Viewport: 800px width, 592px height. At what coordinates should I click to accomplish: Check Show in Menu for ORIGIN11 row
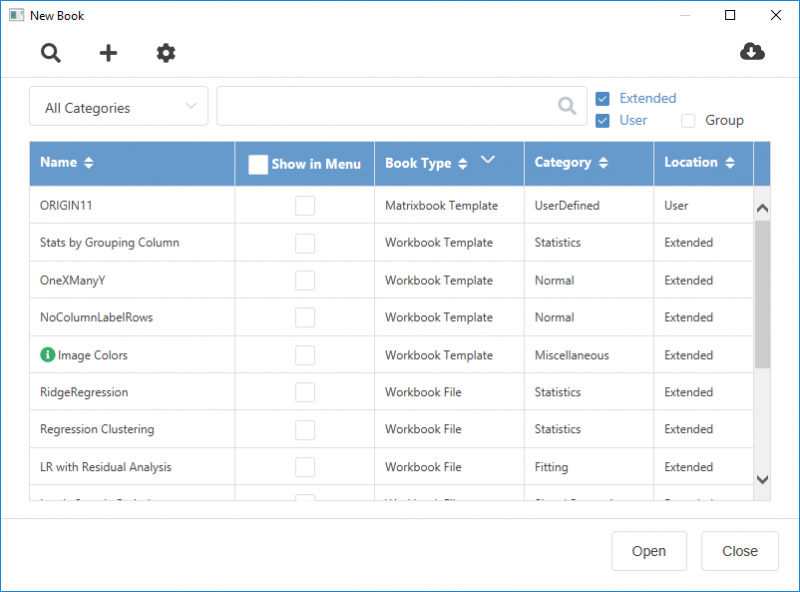(x=305, y=206)
